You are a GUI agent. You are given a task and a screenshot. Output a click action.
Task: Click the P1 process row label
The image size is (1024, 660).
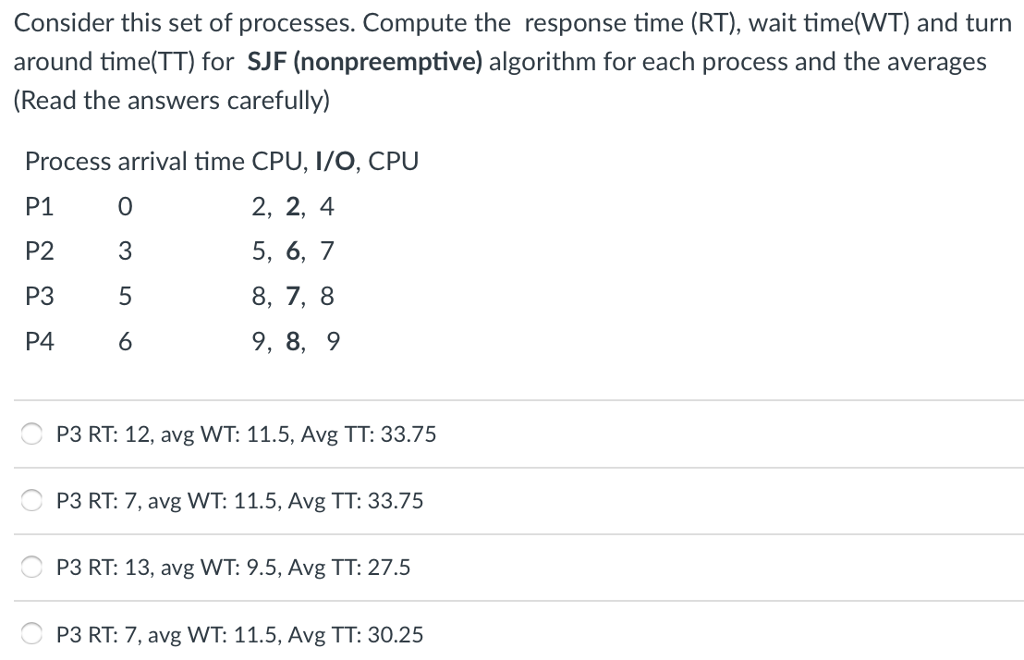(39, 206)
